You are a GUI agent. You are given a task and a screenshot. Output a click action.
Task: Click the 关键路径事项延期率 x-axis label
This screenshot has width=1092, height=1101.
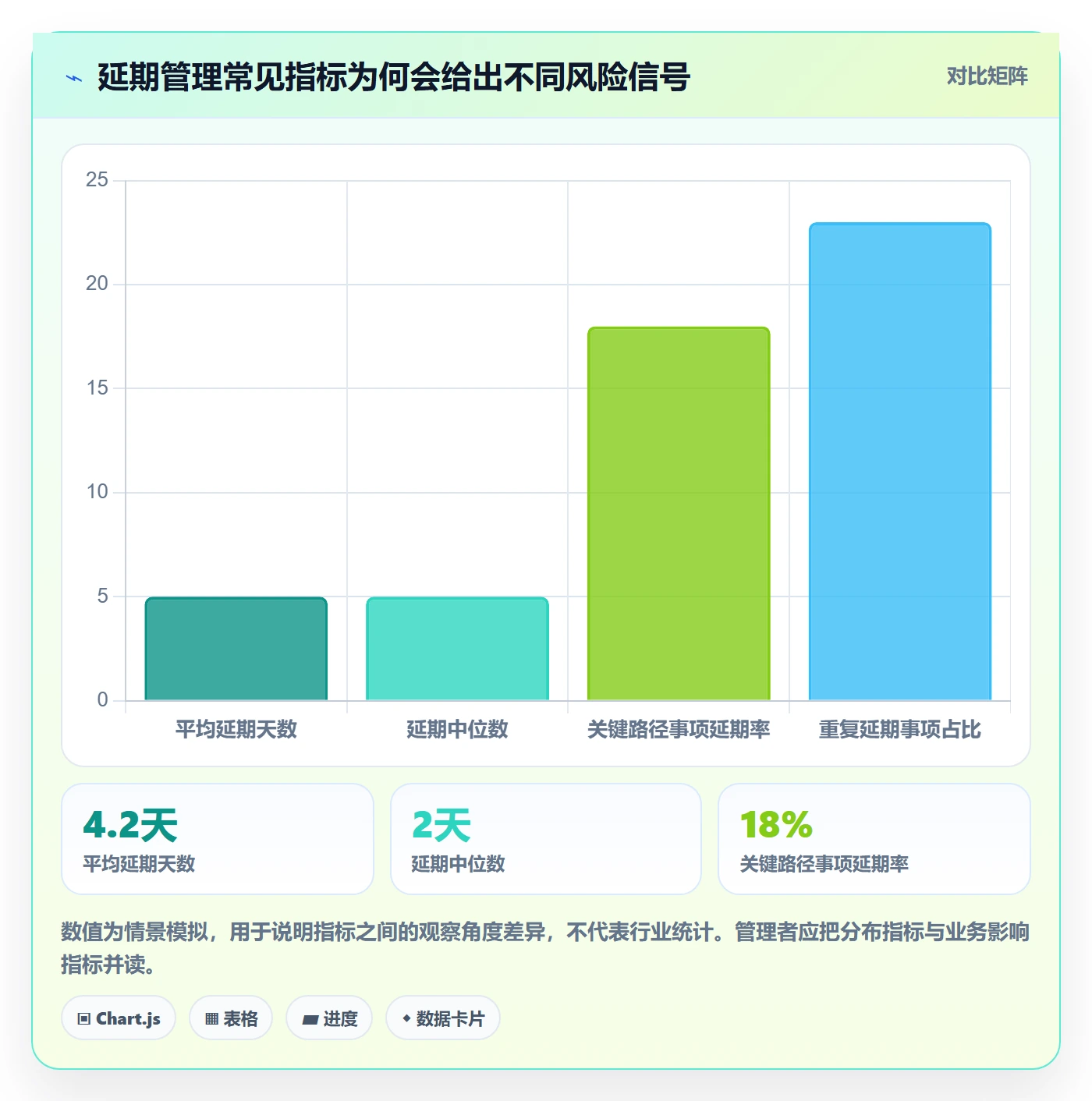(679, 729)
